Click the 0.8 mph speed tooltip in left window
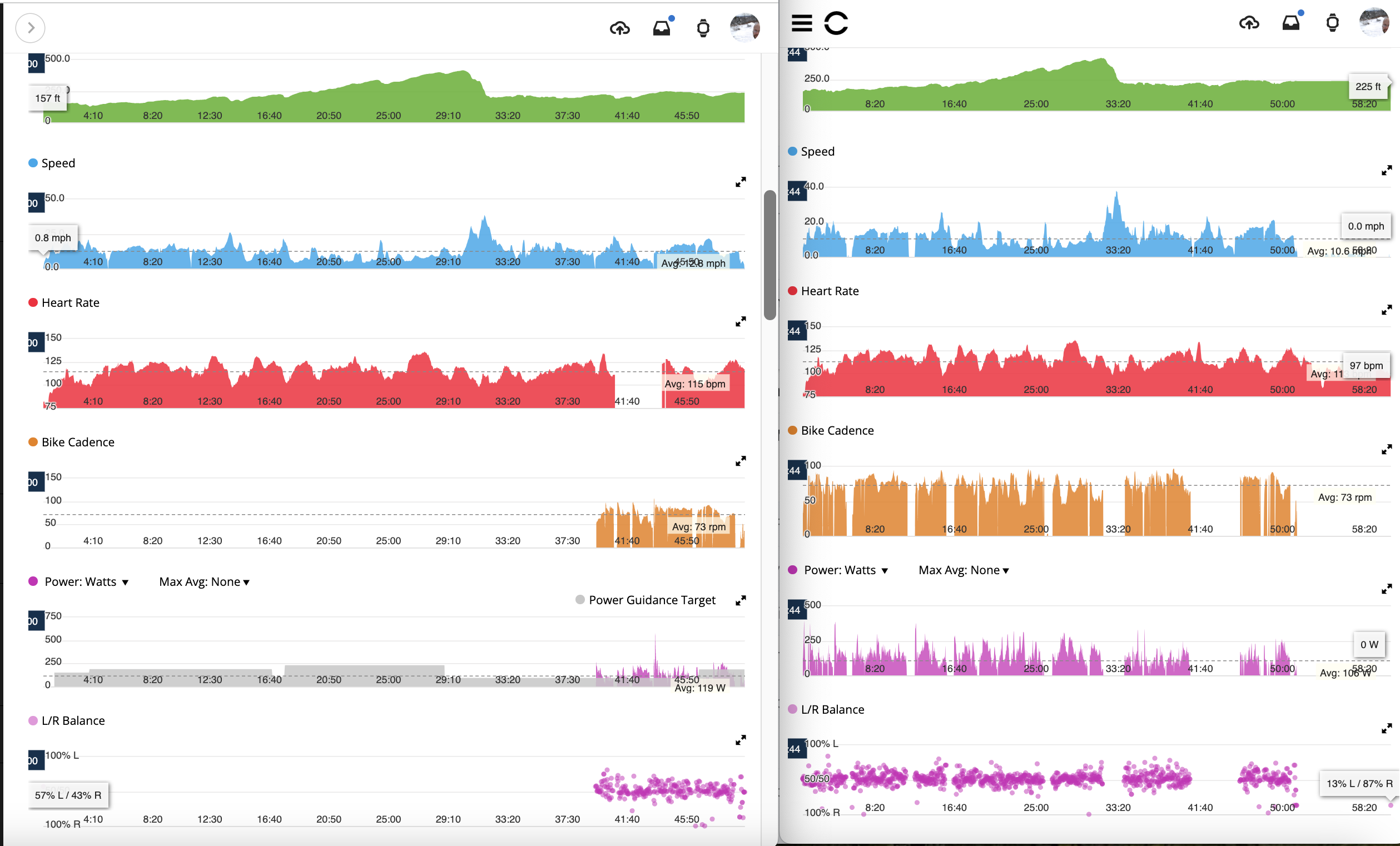 click(x=53, y=238)
